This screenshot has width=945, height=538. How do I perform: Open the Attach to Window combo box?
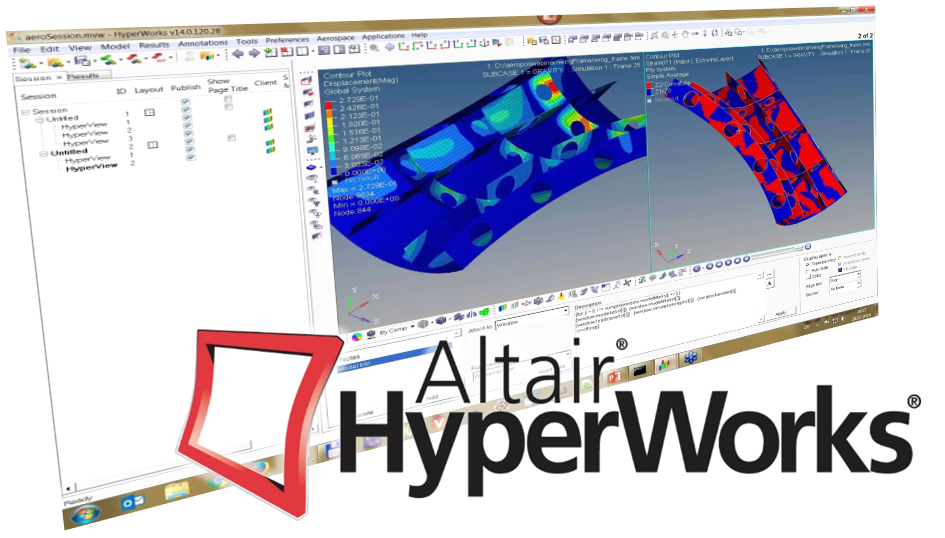pos(531,318)
